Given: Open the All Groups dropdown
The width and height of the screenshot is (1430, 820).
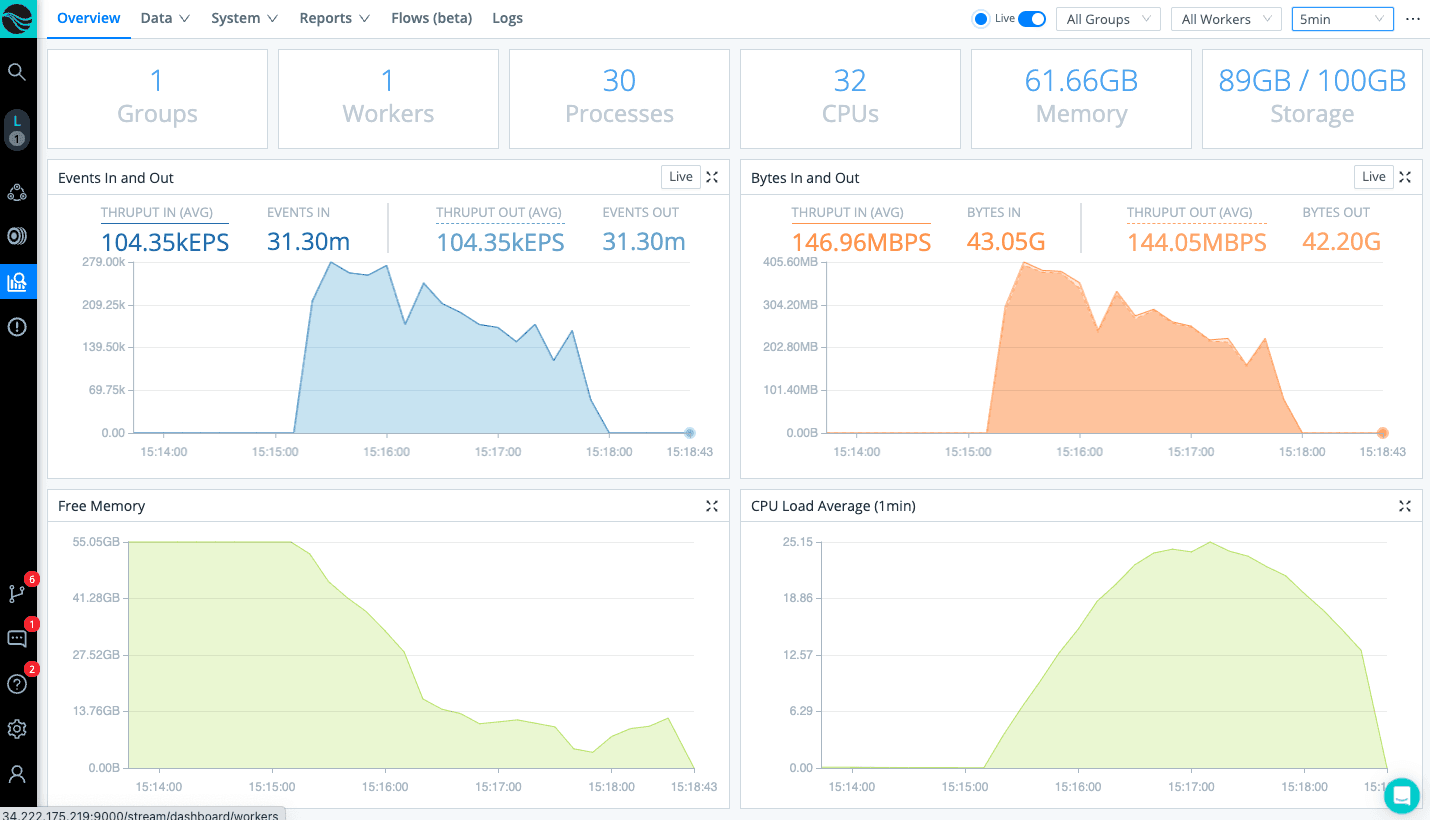Looking at the screenshot, I should click(x=1107, y=18).
